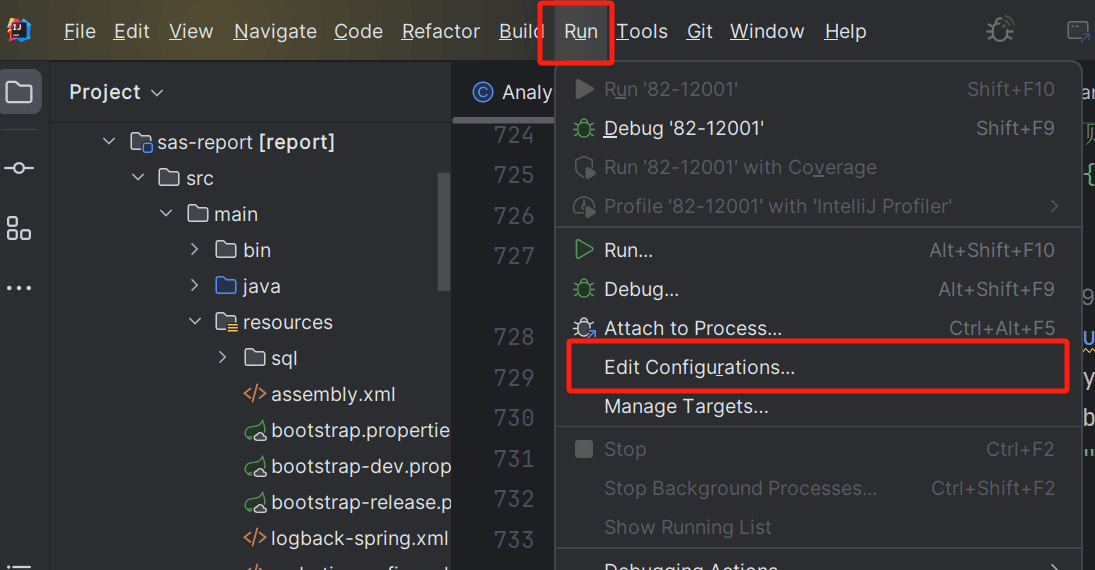Select Debug... with Alt+Shift+F9 shortcut
The image size is (1095, 570).
818,289
